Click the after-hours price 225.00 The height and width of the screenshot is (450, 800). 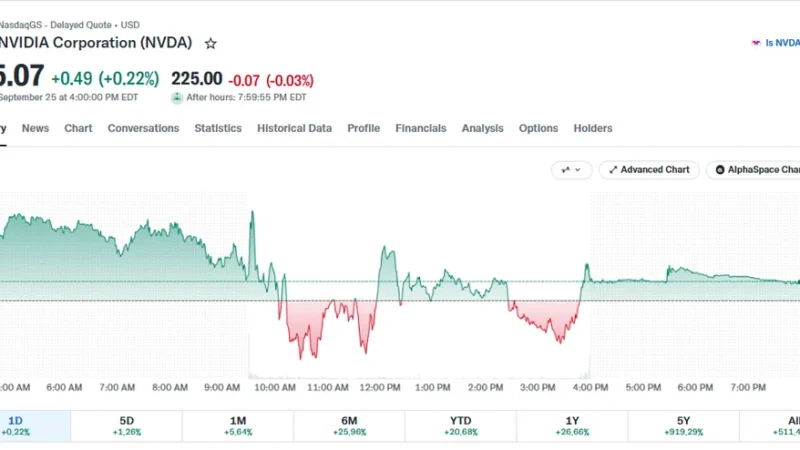click(x=196, y=79)
